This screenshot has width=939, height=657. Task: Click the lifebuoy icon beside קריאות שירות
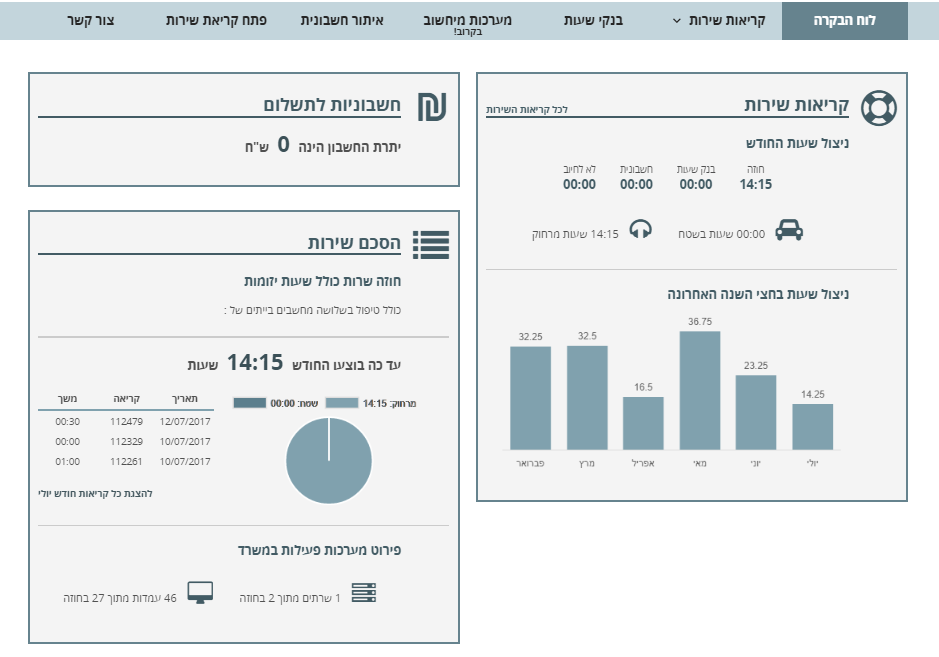point(878,108)
